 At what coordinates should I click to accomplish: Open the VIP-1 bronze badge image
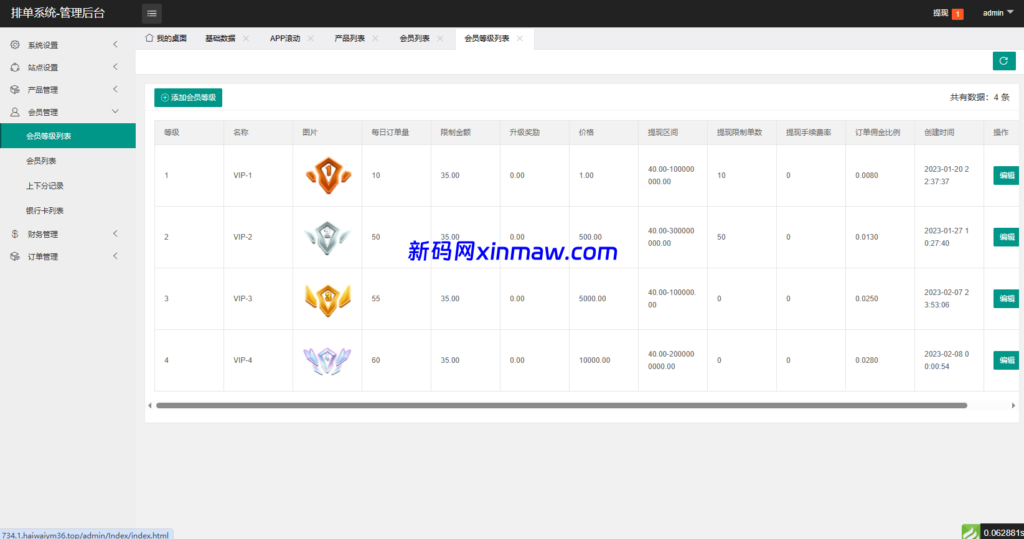(x=328, y=175)
